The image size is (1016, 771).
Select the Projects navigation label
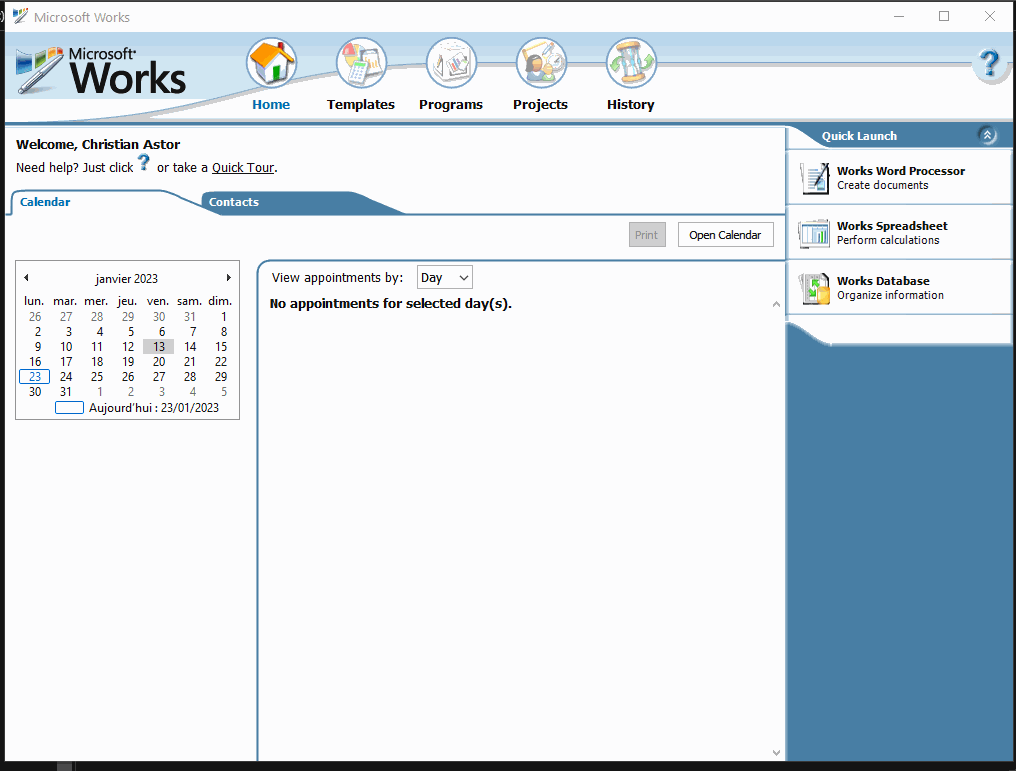pyautogui.click(x=540, y=104)
